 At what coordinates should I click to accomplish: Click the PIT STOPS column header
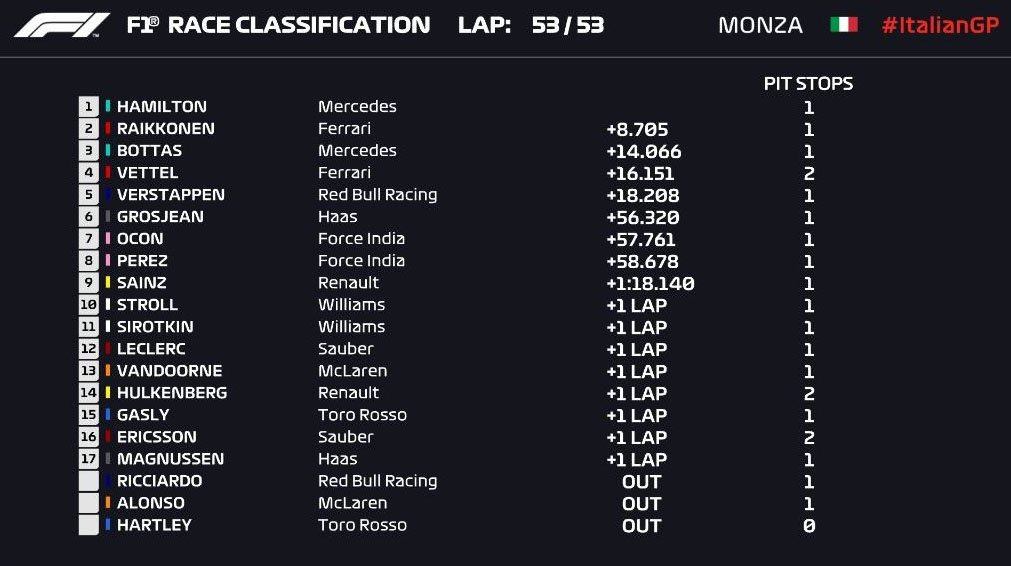[x=808, y=84]
